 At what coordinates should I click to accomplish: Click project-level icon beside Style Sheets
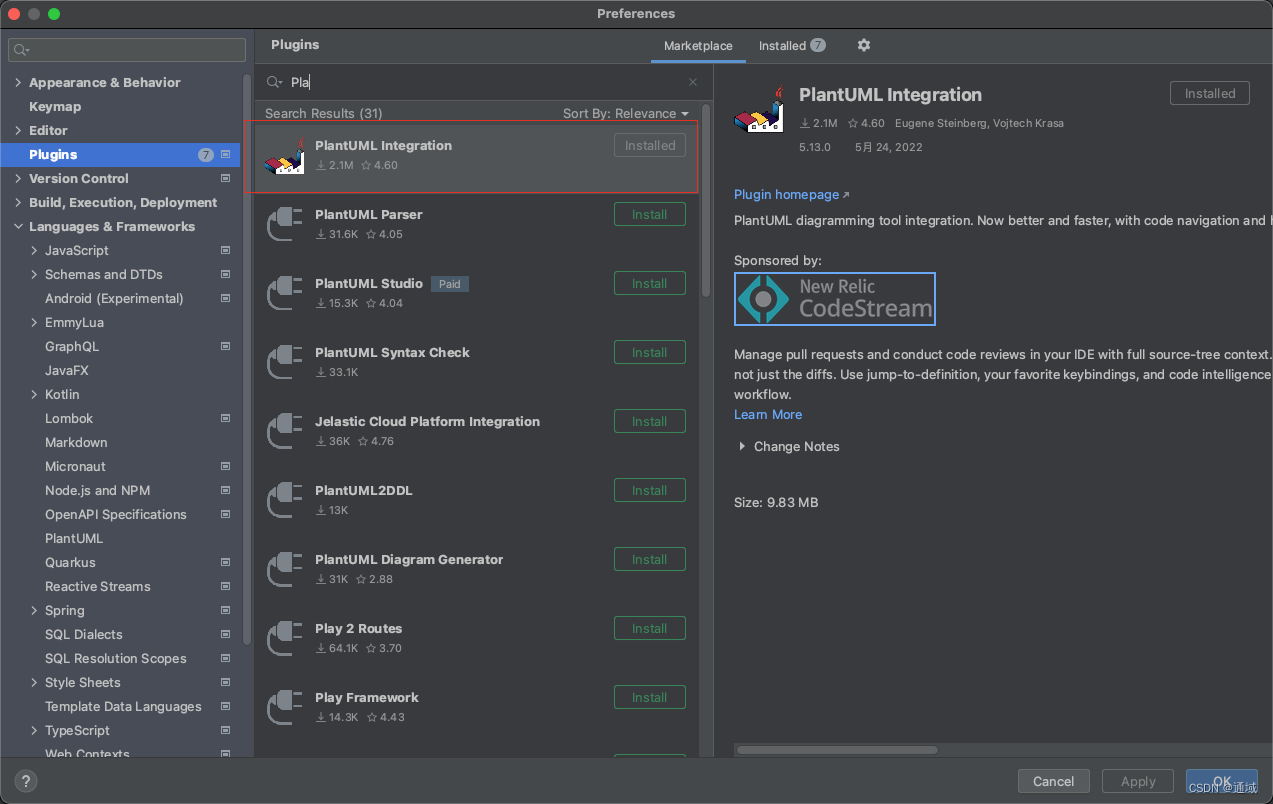point(225,683)
